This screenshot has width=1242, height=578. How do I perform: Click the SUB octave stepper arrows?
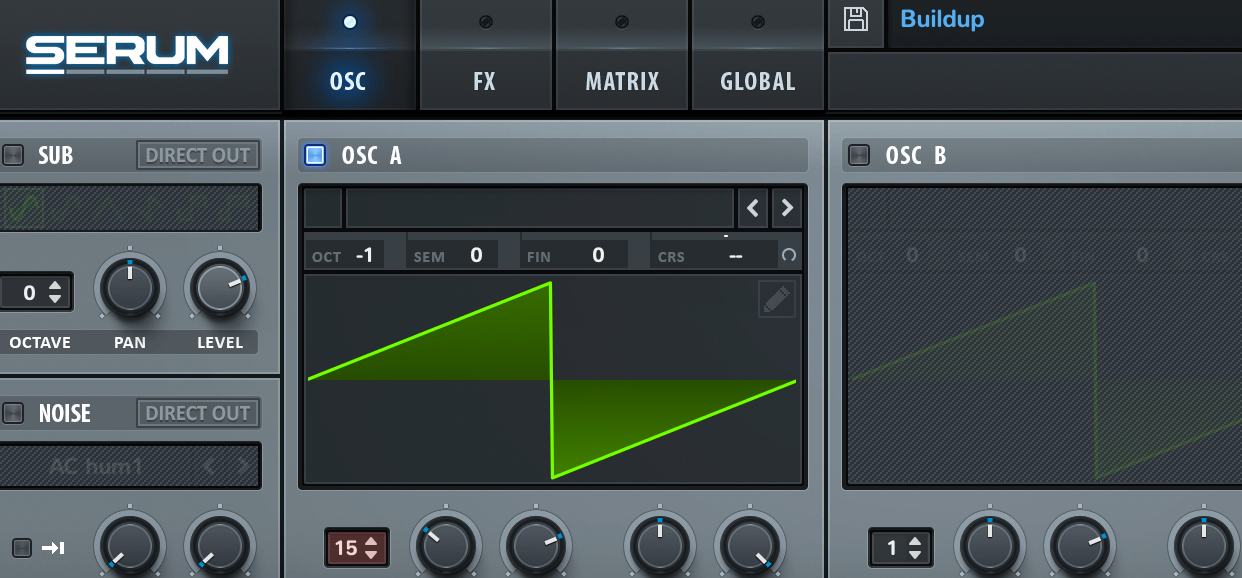click(56, 293)
